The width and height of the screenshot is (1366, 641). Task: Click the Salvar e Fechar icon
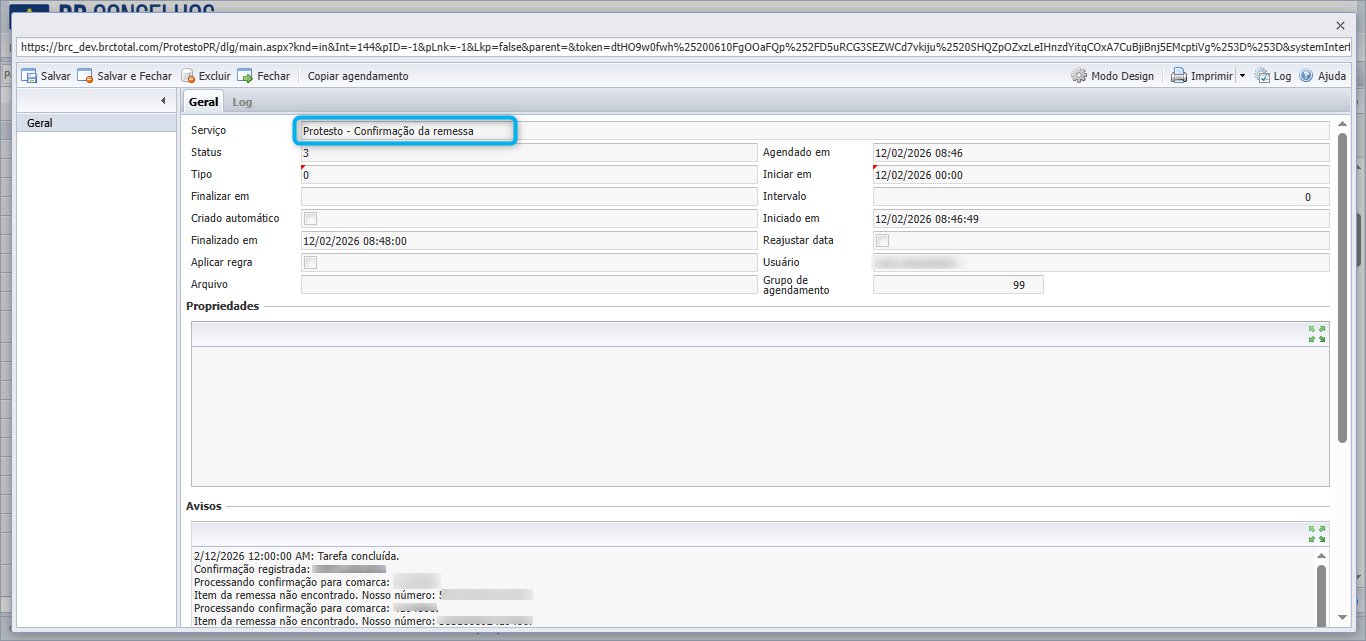(x=85, y=76)
